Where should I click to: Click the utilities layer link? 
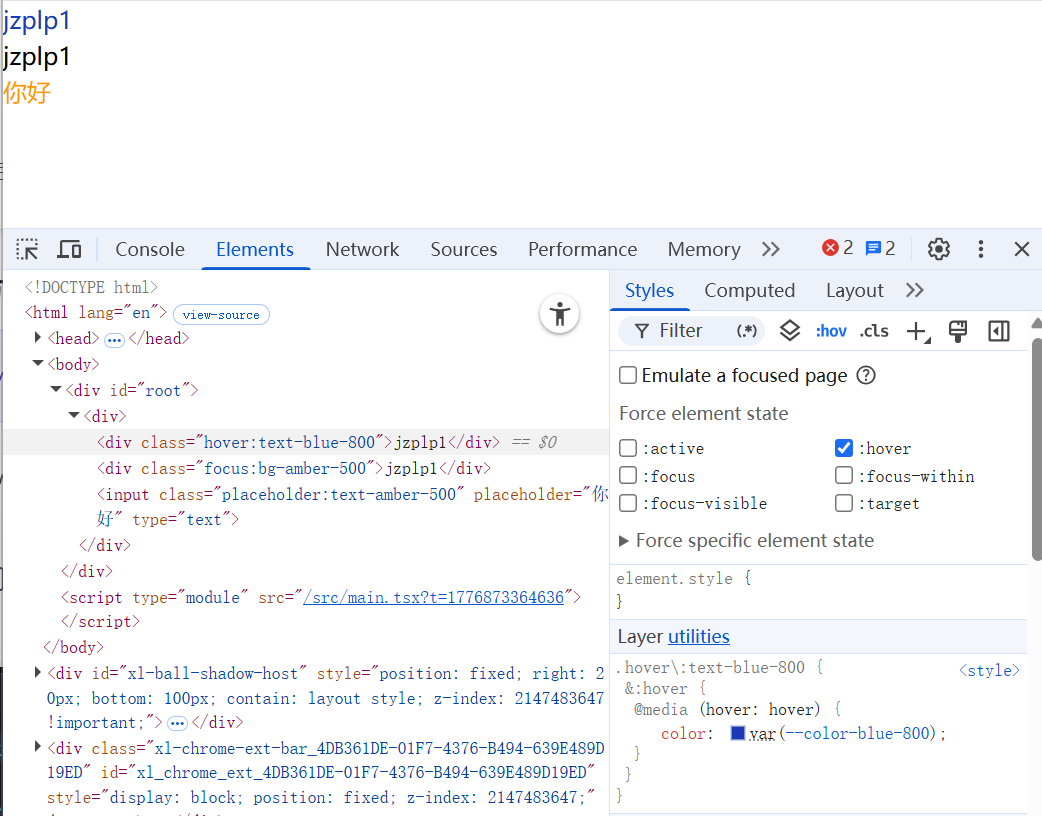coord(698,637)
